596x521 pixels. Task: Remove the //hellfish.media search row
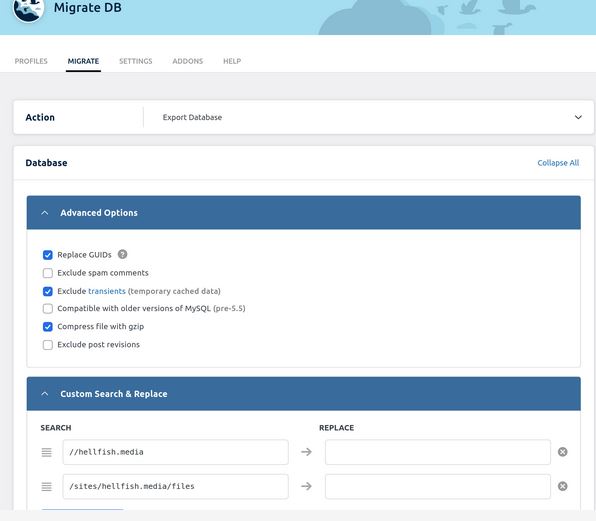pos(563,452)
